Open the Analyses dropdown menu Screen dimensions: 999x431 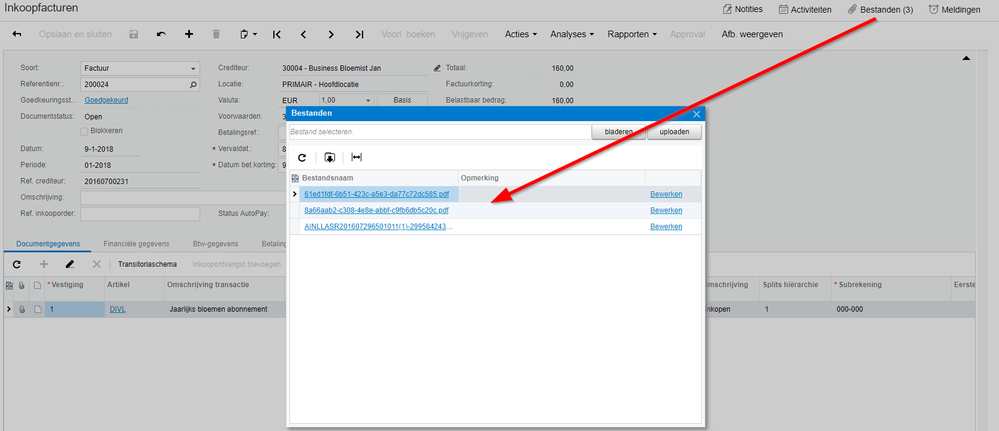coord(573,34)
